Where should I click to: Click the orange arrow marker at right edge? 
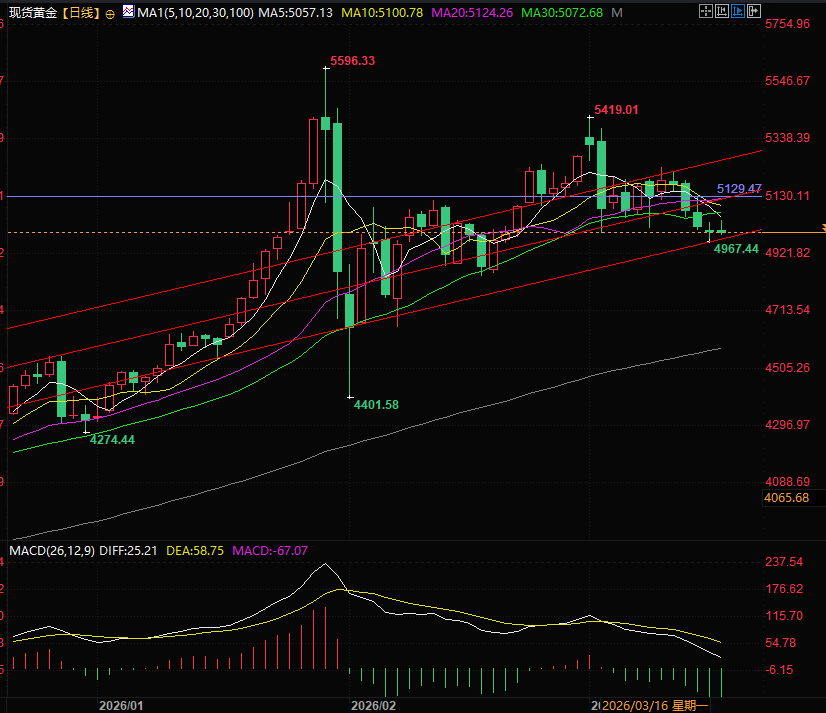tap(823, 228)
